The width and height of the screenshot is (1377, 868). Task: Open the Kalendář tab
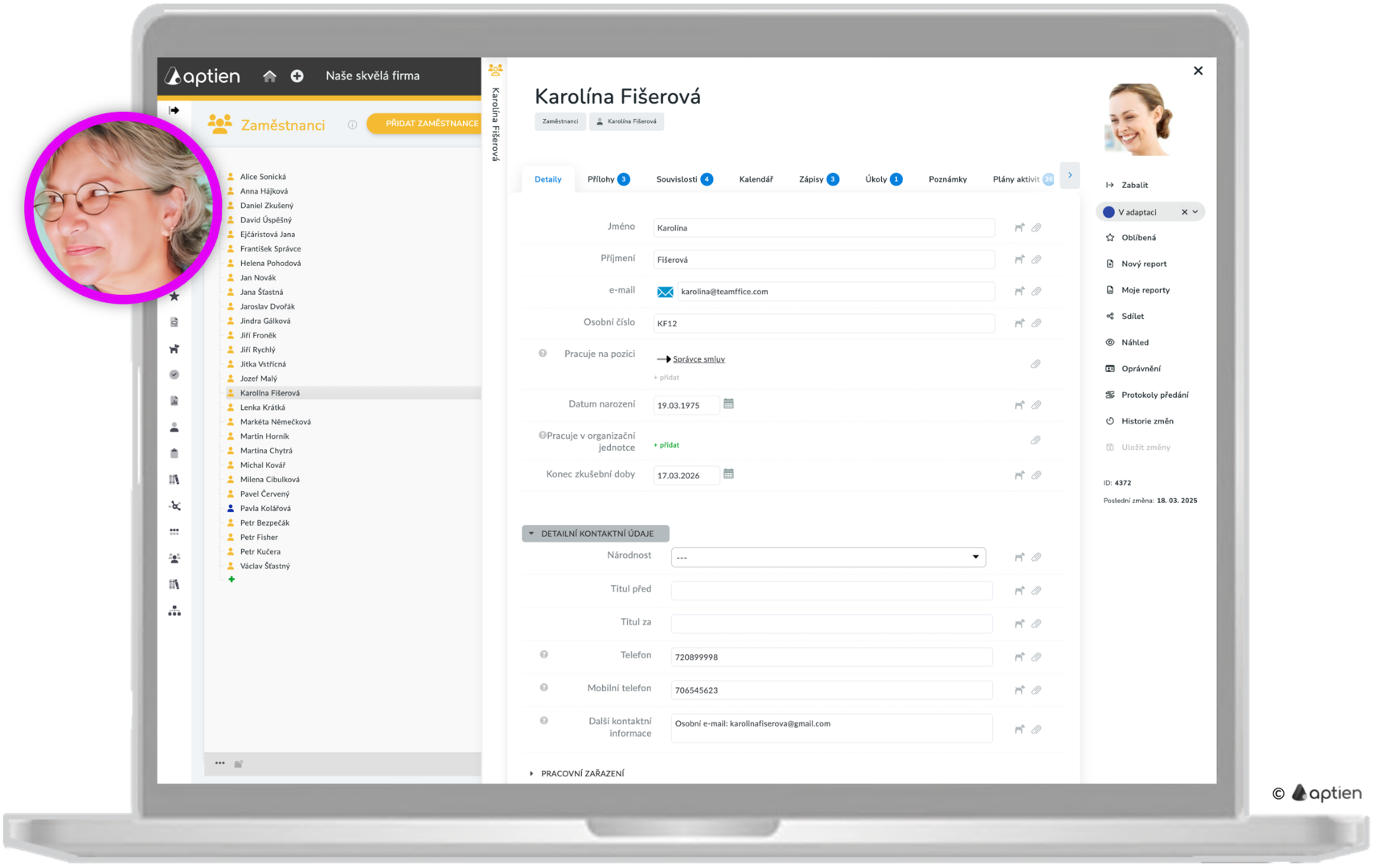[756, 179]
